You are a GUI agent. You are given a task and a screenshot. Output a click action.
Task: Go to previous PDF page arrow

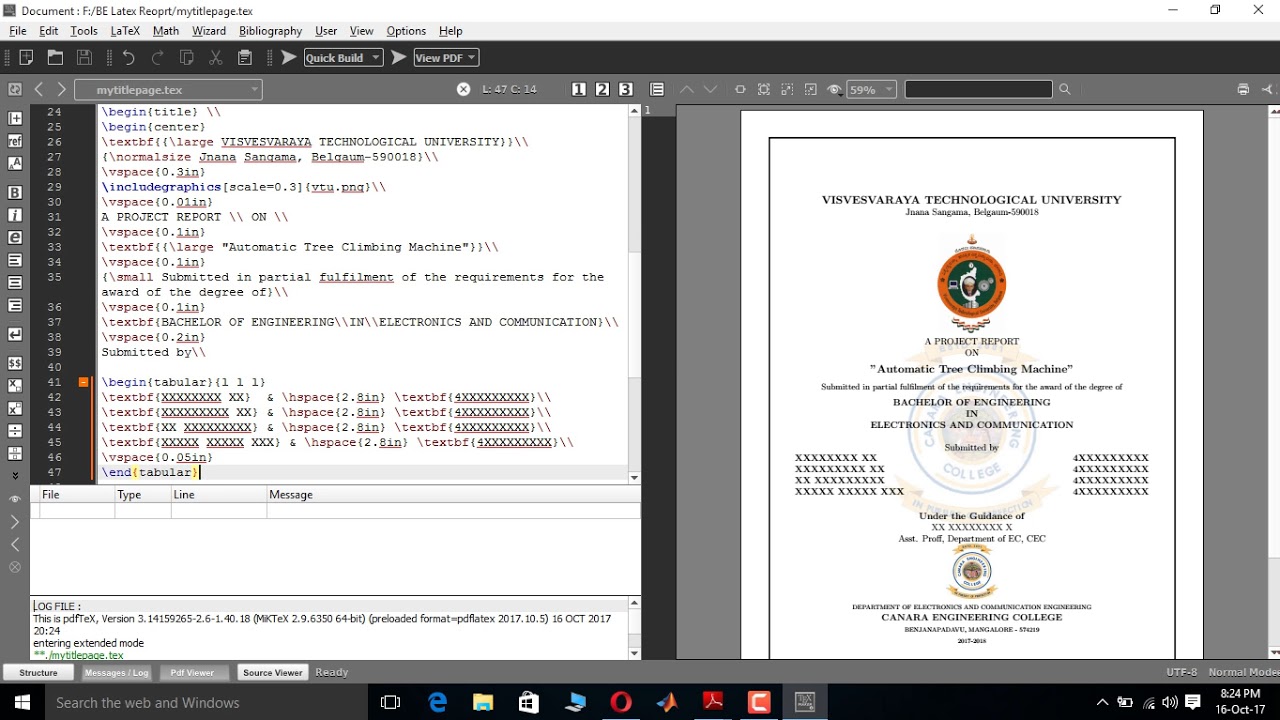point(687,89)
